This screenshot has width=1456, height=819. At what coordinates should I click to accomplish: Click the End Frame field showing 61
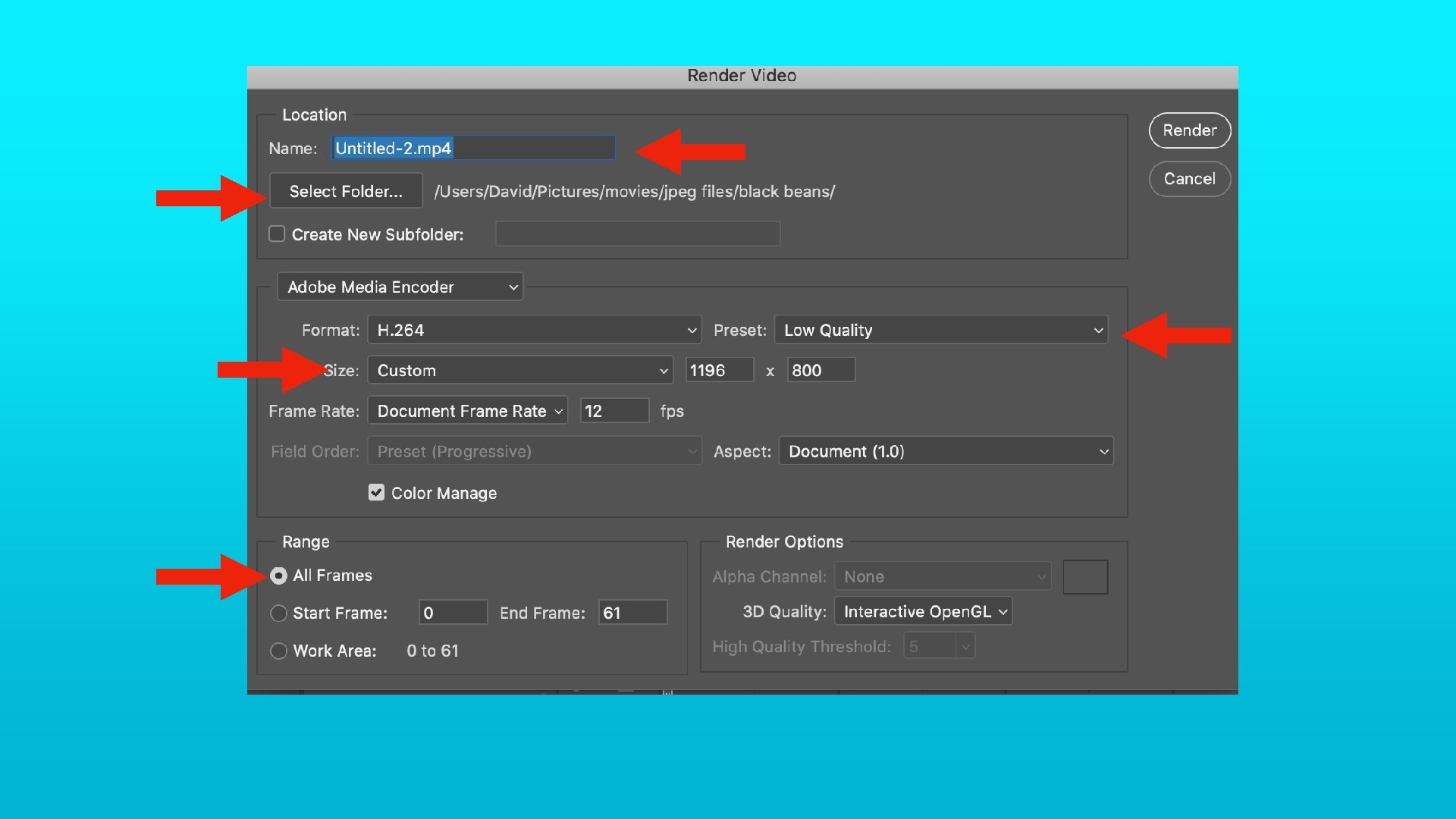coord(632,613)
